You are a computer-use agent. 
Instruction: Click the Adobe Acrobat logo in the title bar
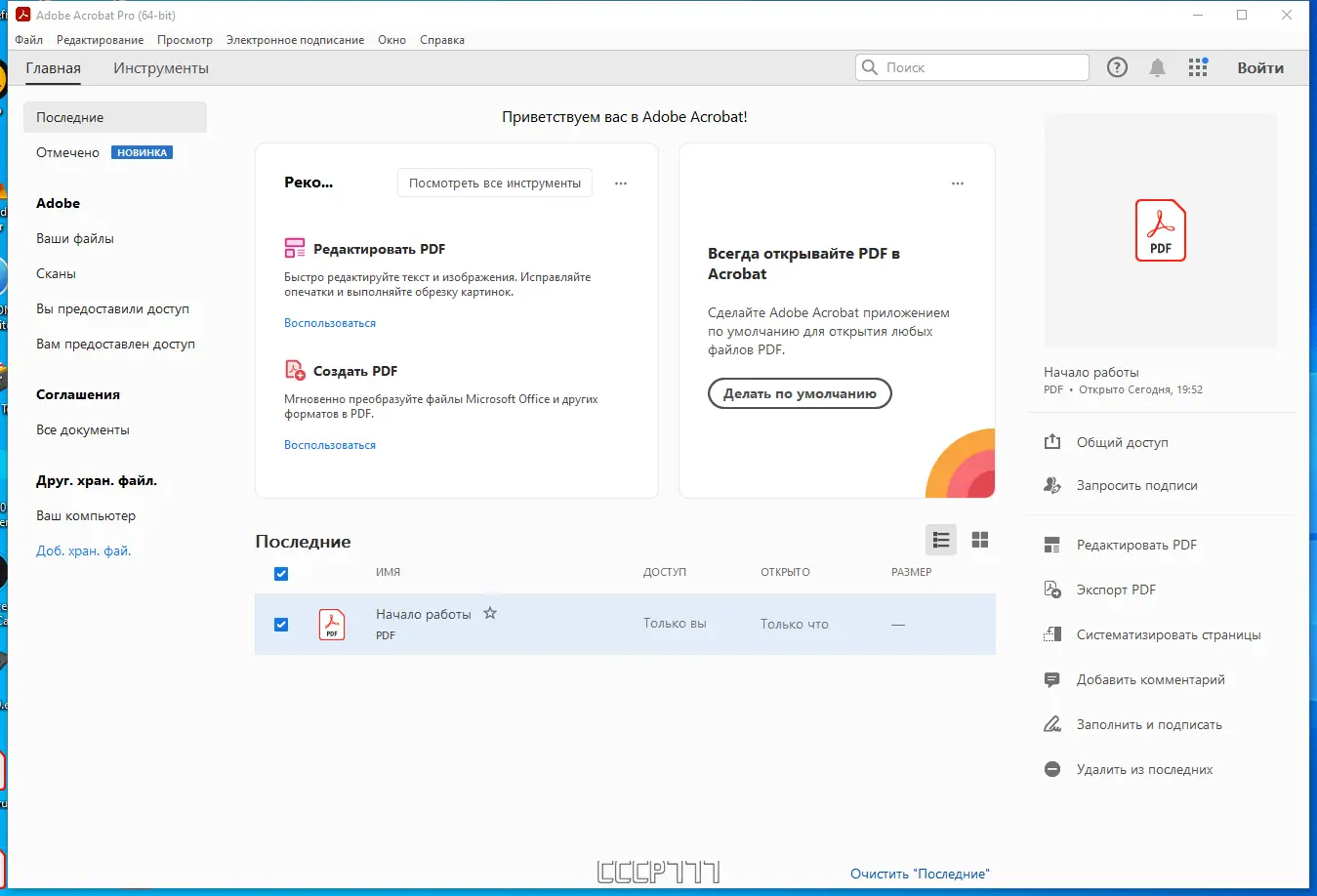pos(23,15)
